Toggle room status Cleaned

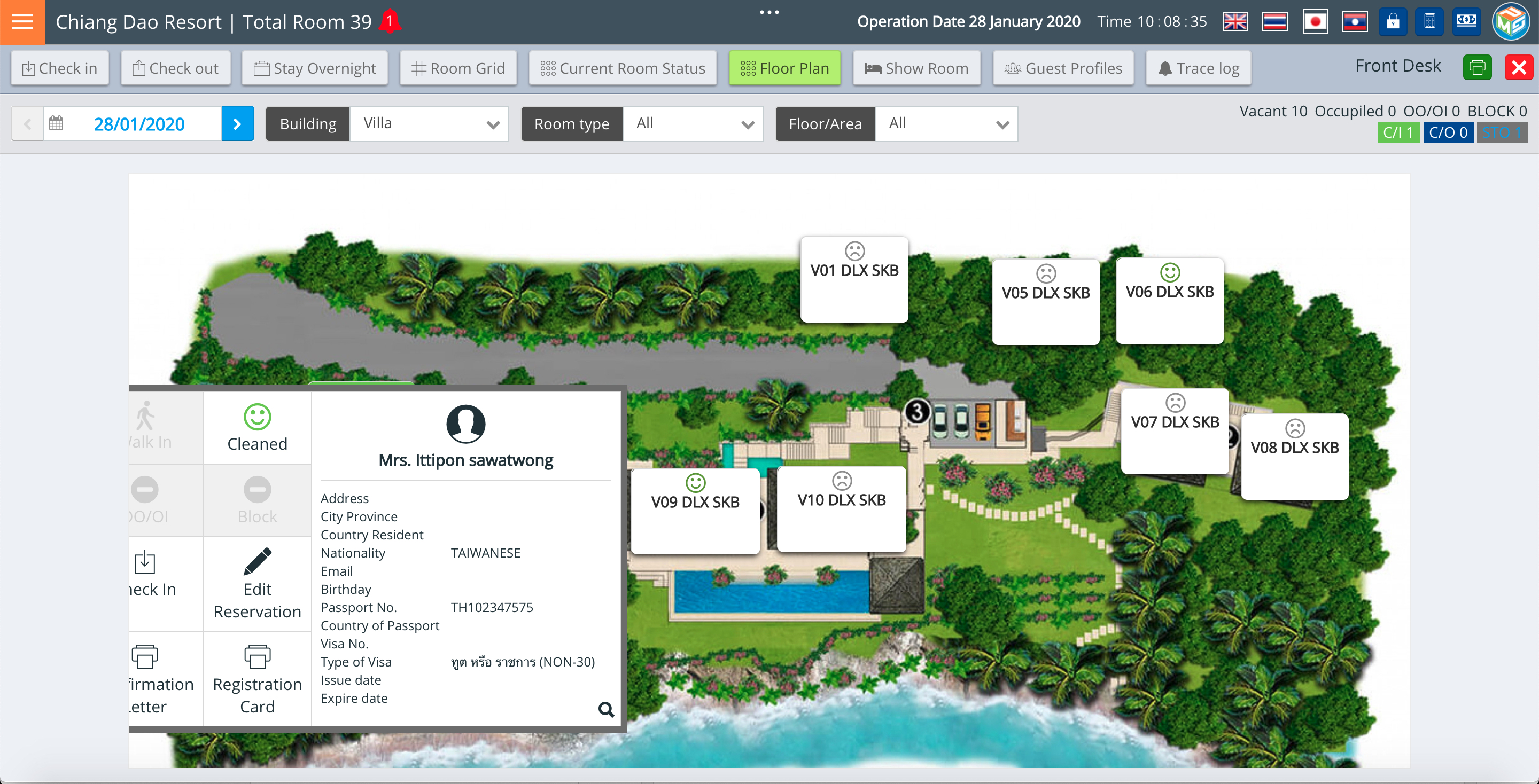257,428
